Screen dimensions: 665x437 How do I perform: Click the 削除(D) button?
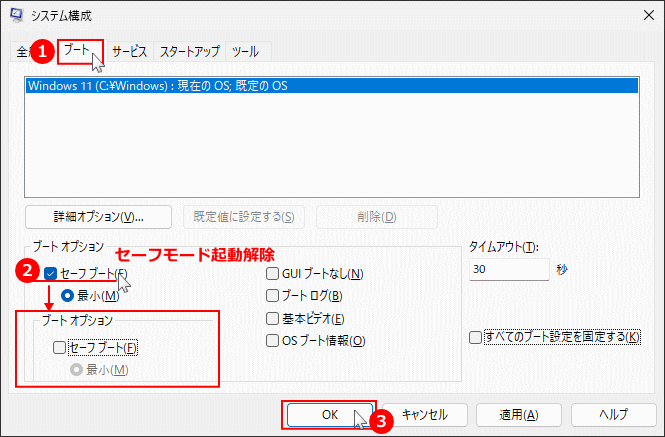pyautogui.click(x=377, y=217)
